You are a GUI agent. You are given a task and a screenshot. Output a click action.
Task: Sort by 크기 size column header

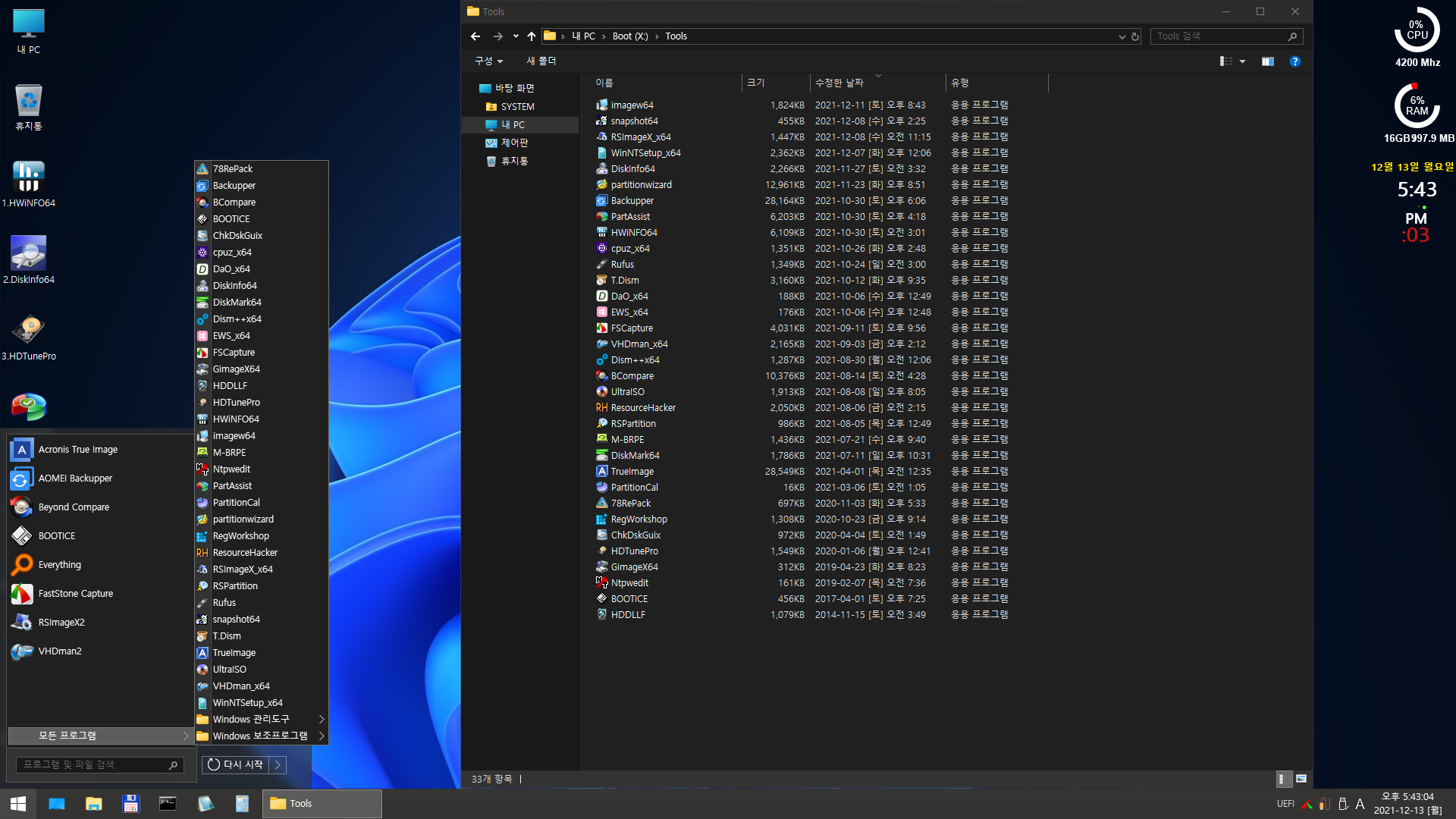click(x=776, y=83)
